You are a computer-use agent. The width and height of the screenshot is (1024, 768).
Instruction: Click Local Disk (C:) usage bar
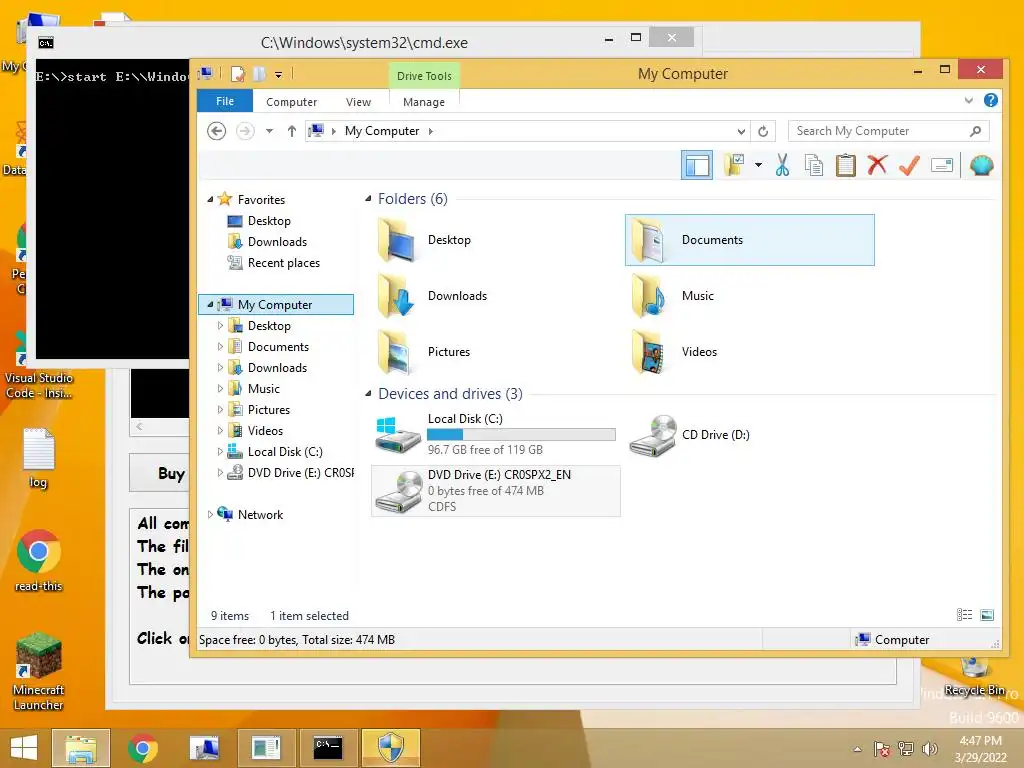521,434
